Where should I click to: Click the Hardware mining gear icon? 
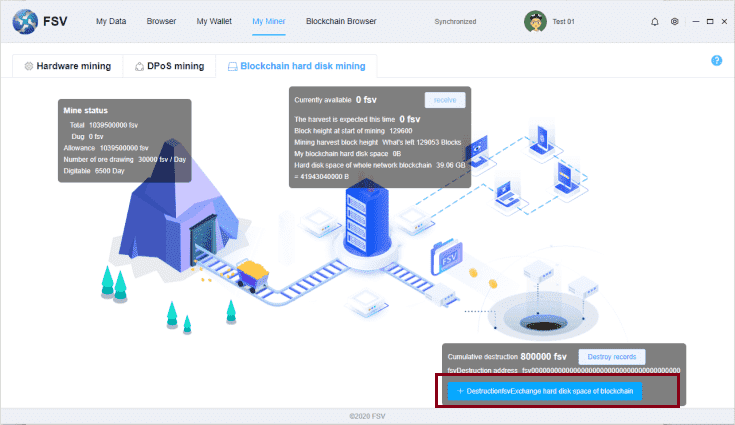(x=29, y=66)
